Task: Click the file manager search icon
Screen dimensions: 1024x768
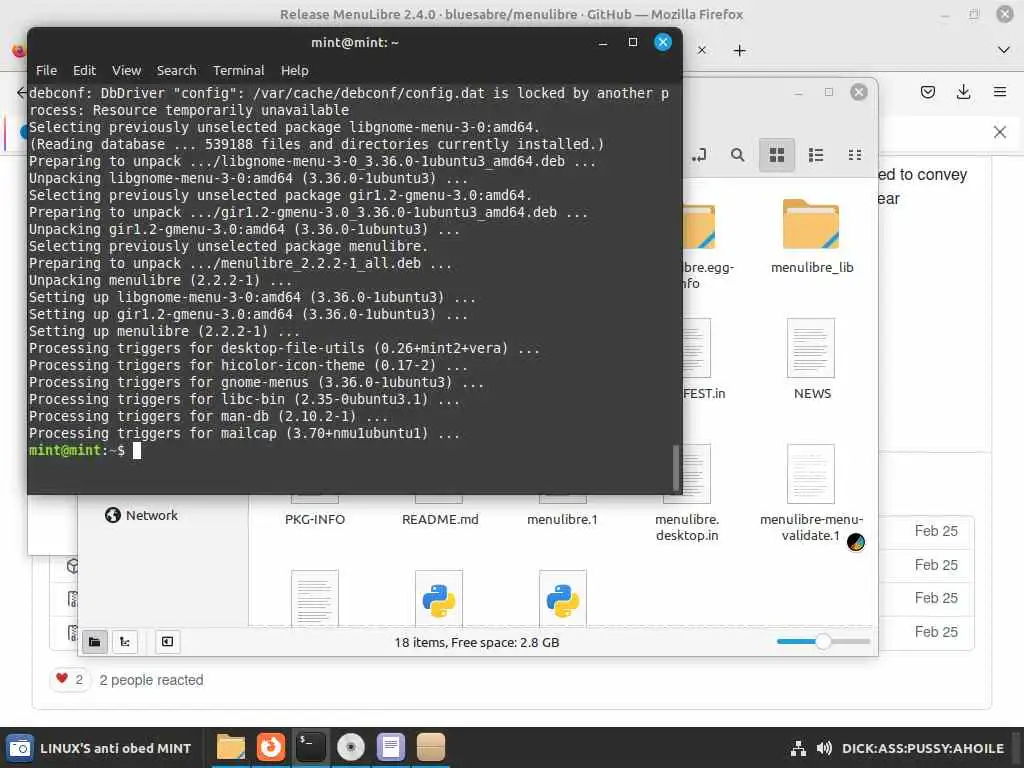Action: [x=737, y=155]
